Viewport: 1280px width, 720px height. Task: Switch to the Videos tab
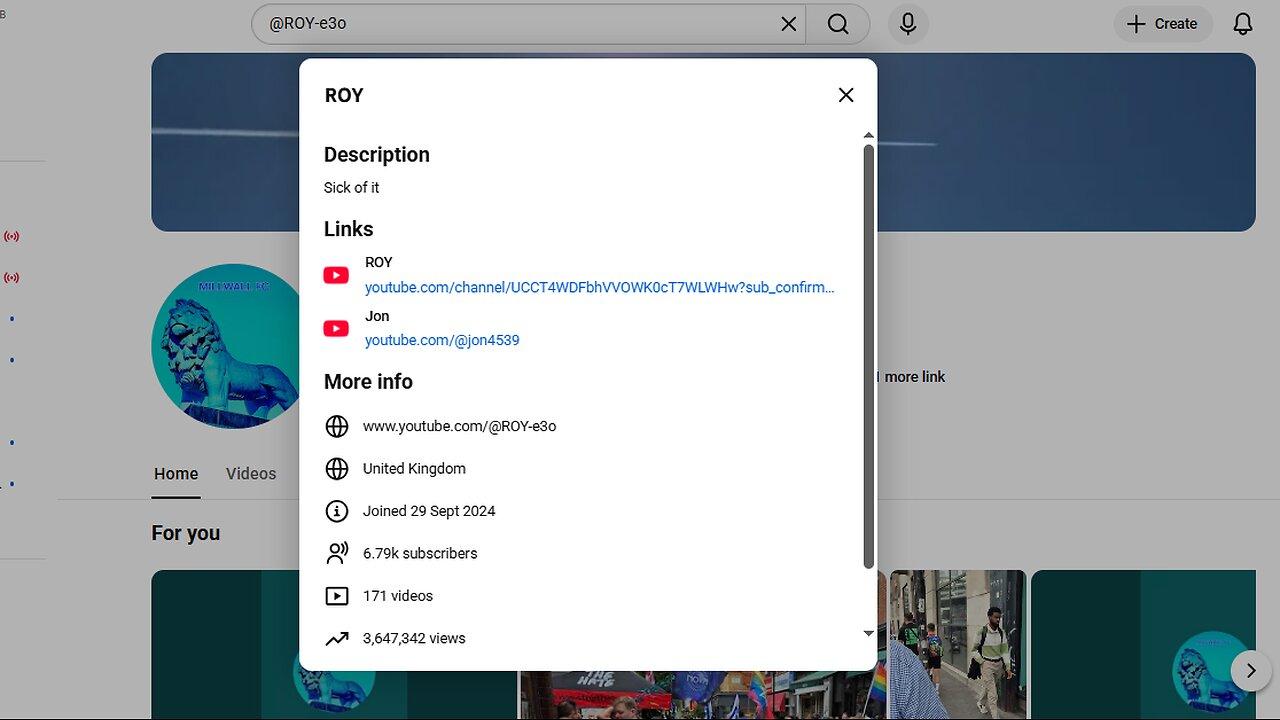251,474
